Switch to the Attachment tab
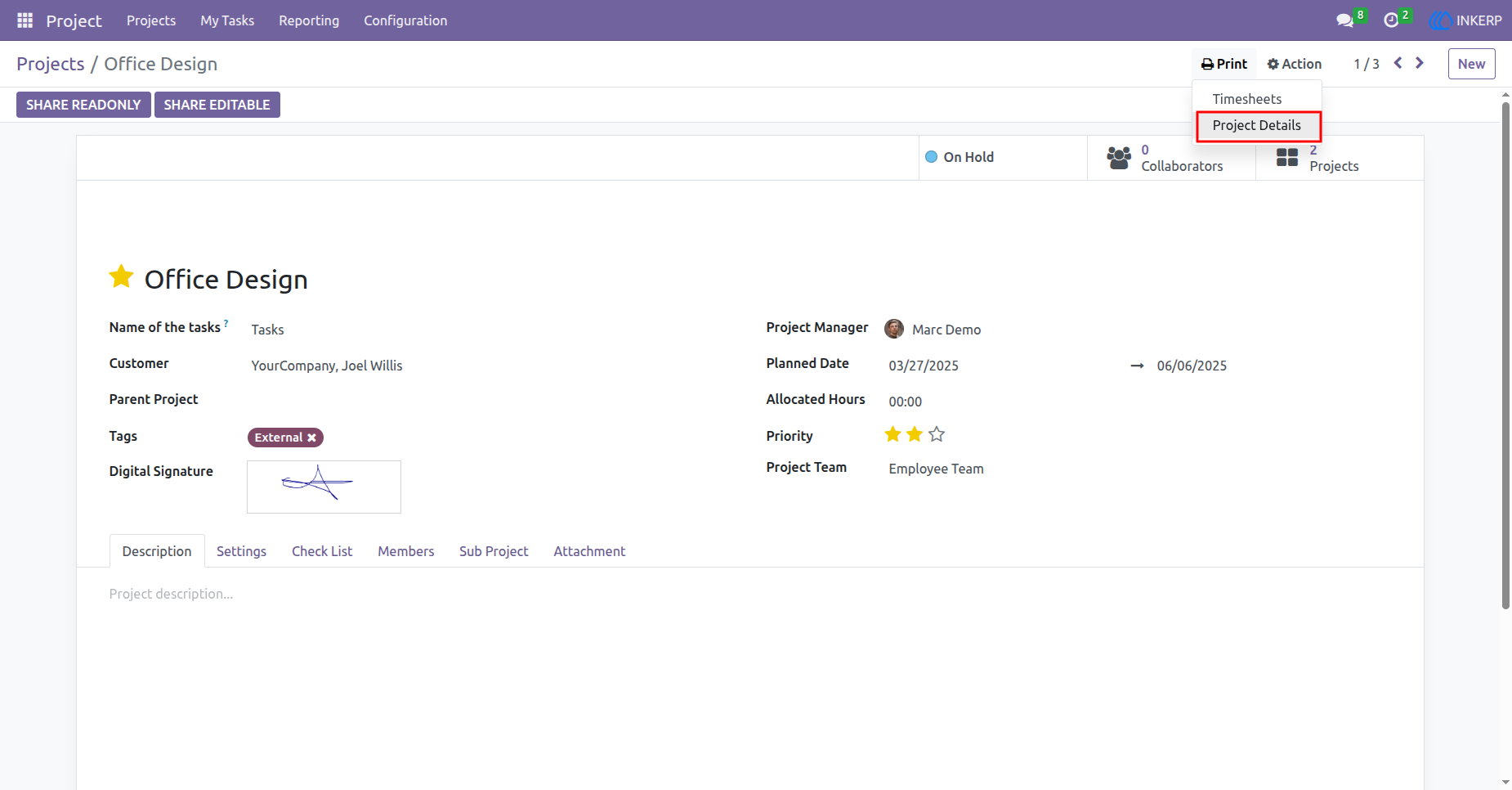 (589, 551)
